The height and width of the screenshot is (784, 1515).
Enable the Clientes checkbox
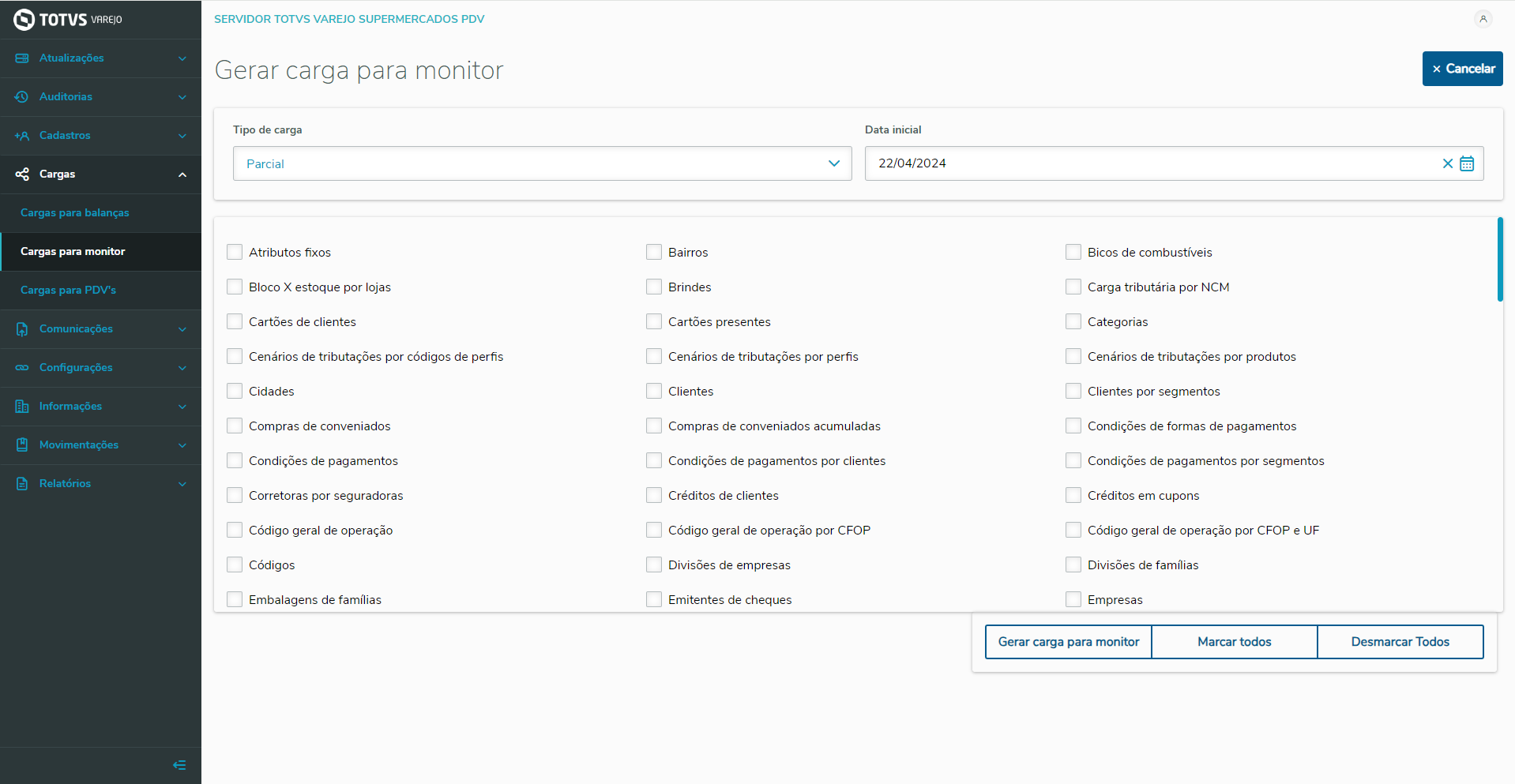coord(654,391)
